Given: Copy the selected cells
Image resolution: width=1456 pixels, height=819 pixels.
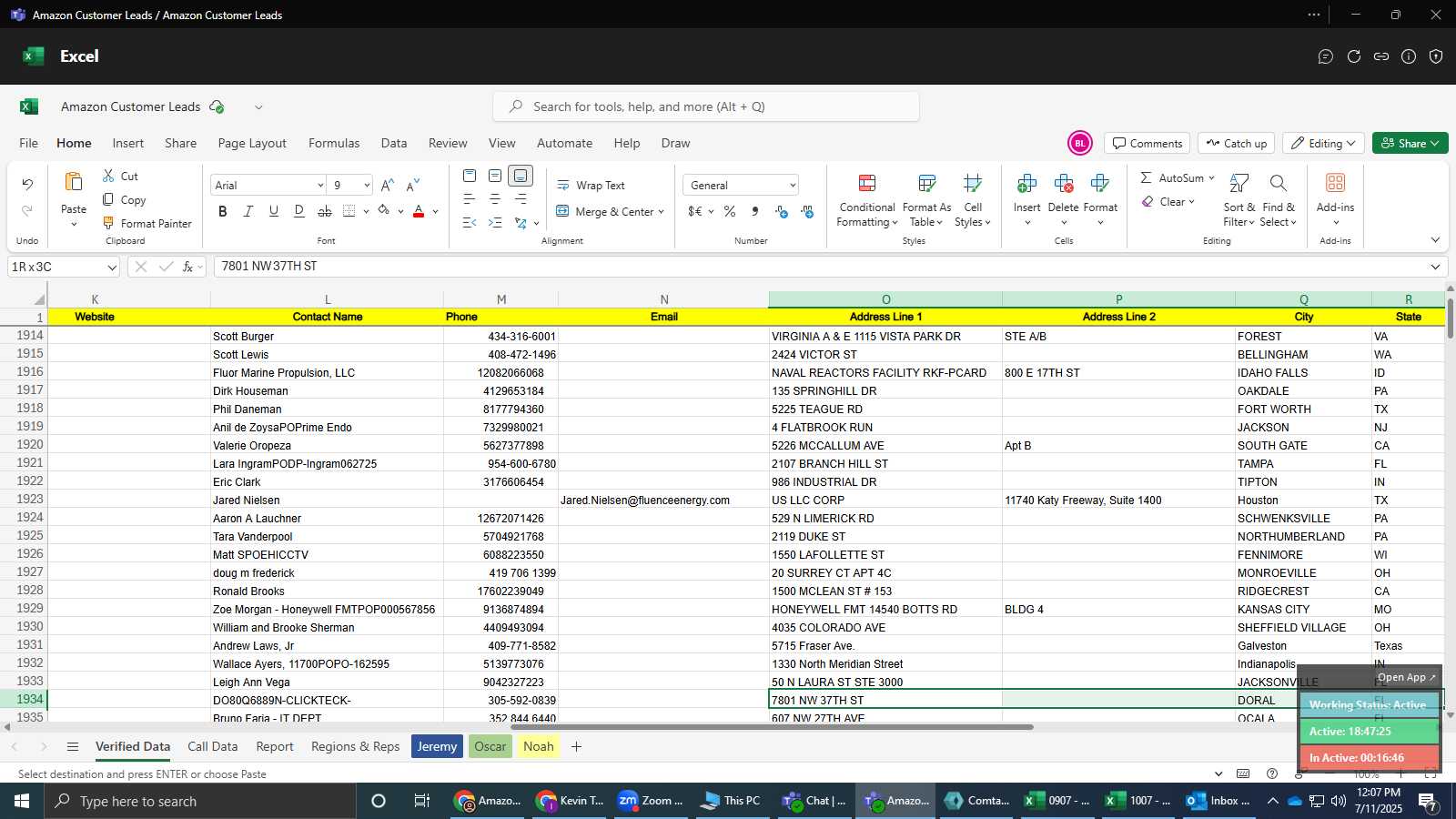Looking at the screenshot, I should point(124,199).
